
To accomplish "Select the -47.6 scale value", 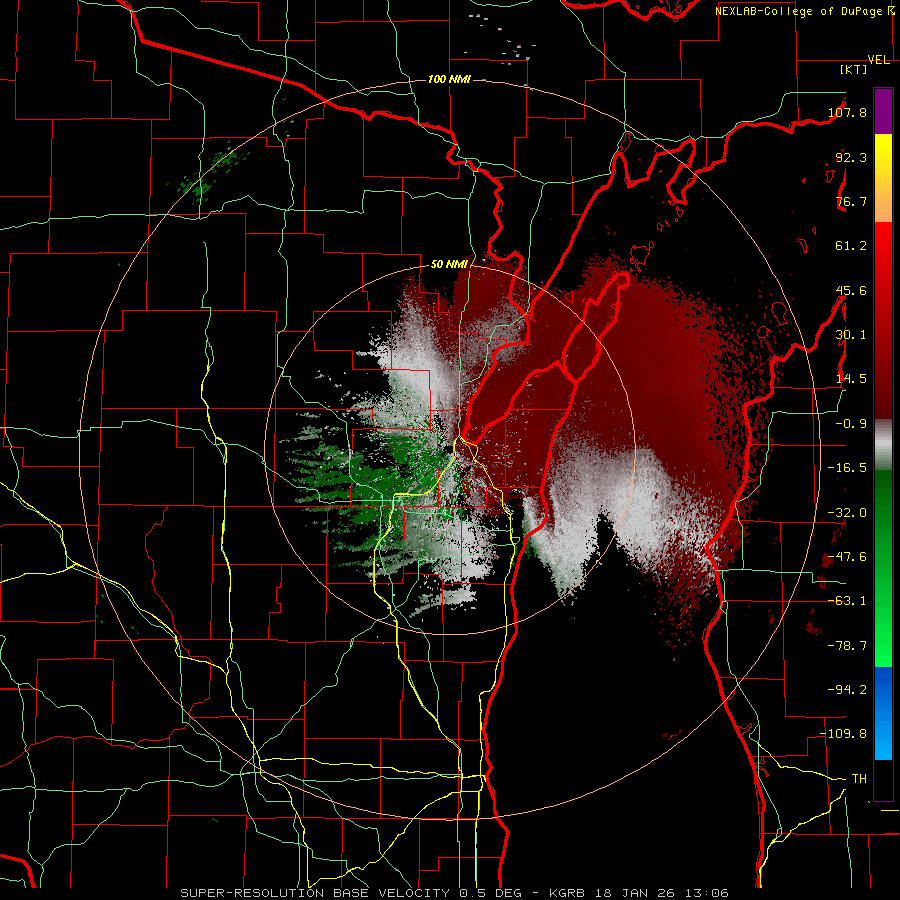I will click(847, 557).
